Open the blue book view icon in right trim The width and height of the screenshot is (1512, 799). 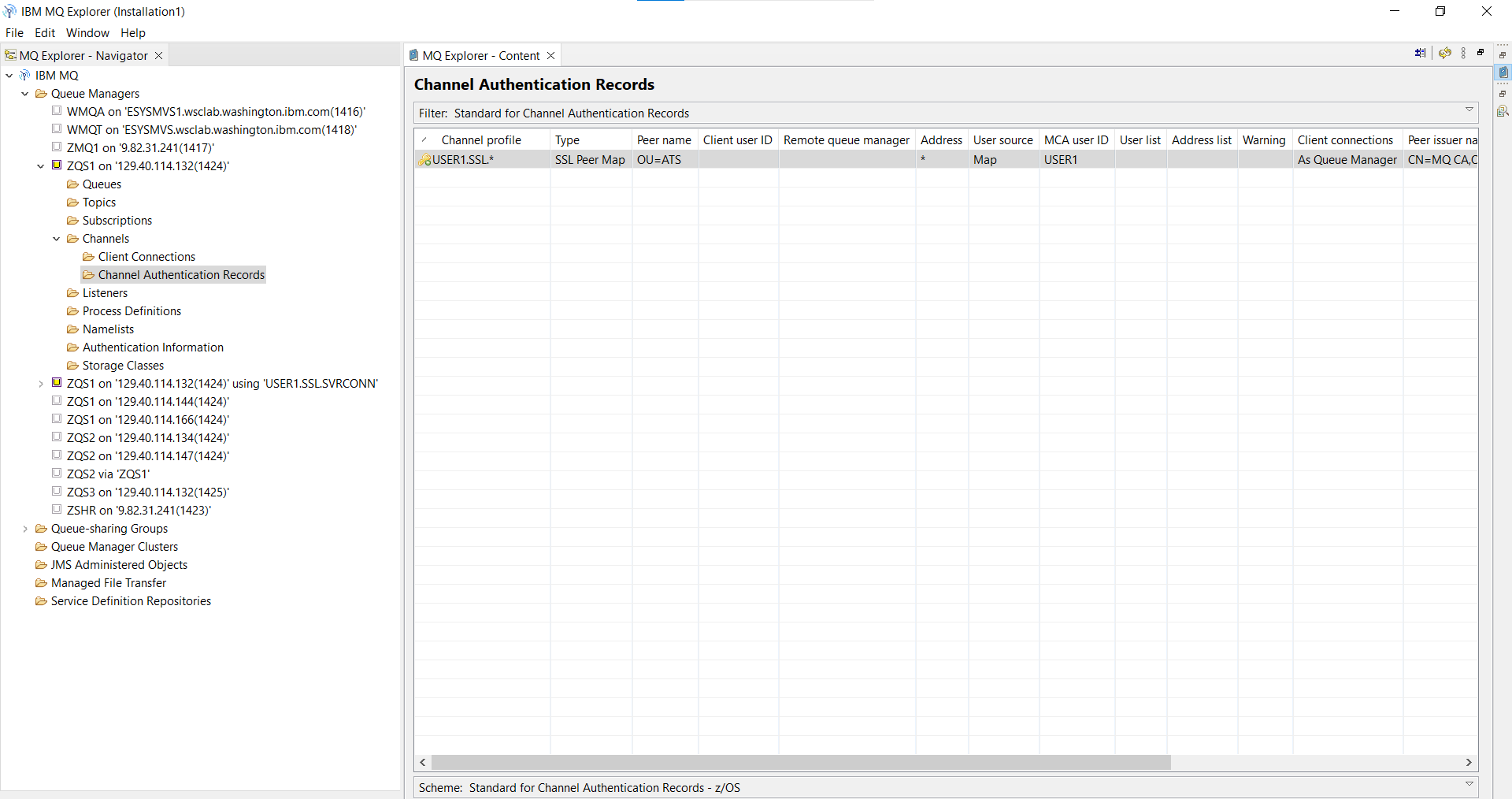coord(1503,72)
